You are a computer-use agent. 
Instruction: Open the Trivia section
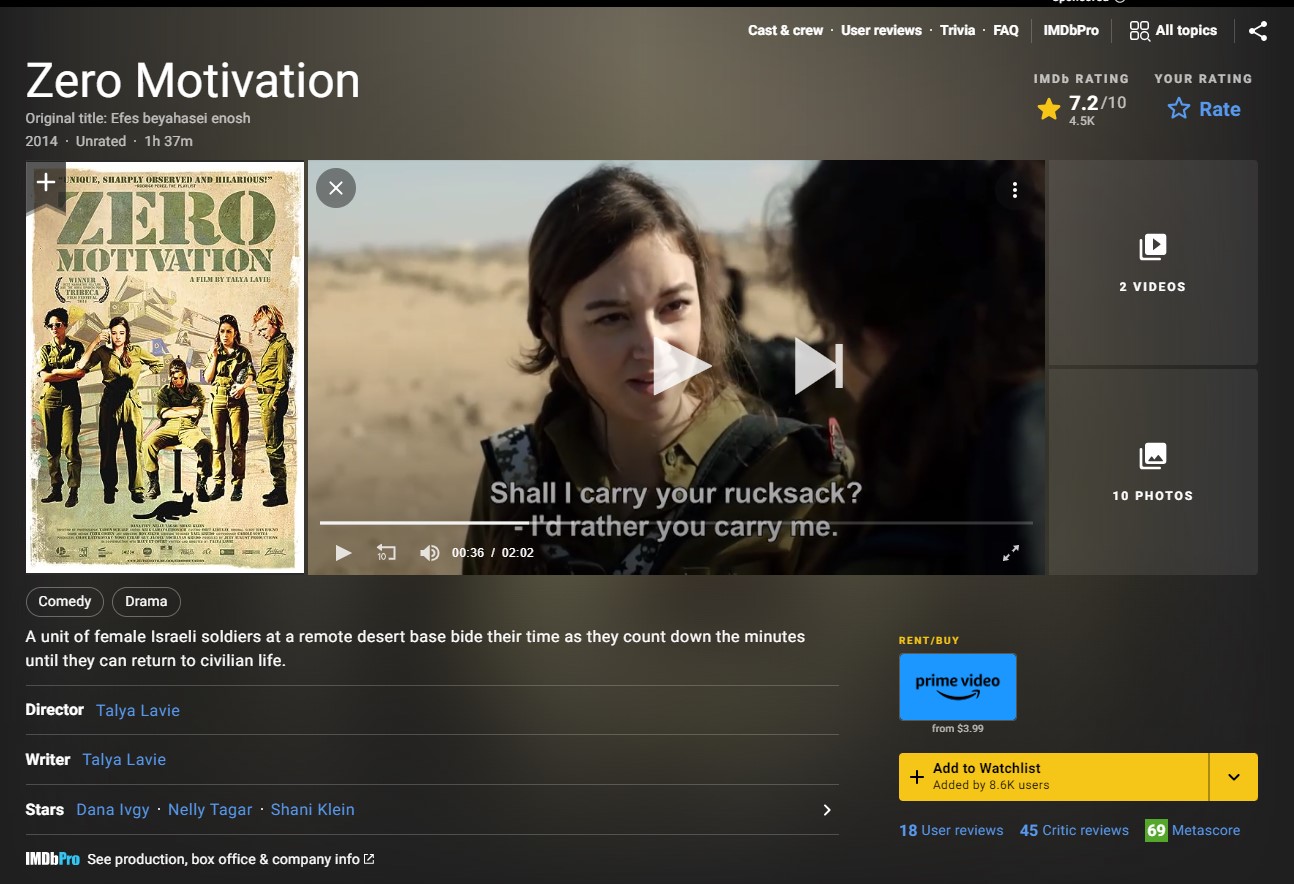point(957,31)
